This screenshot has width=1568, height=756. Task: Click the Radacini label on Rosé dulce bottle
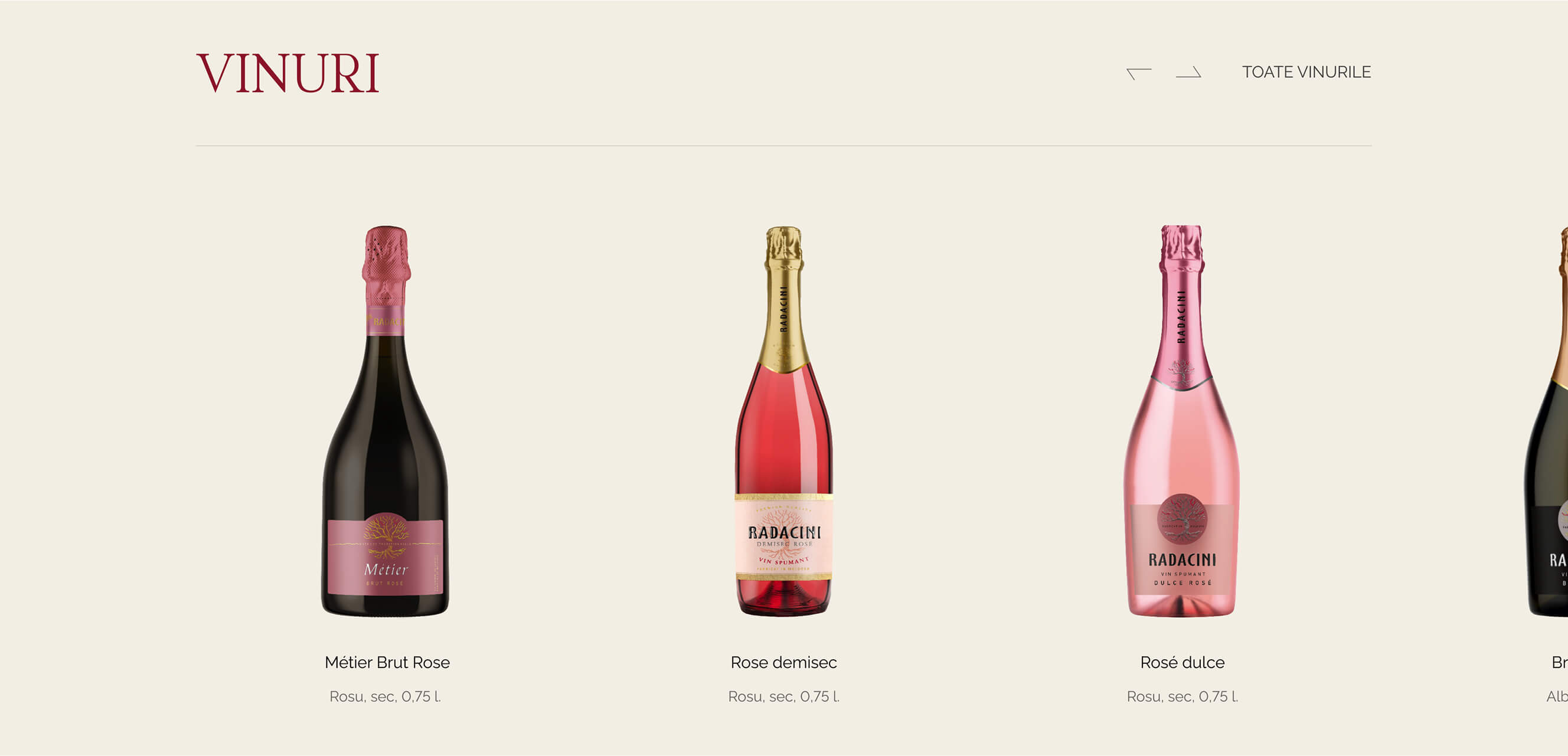tap(1182, 548)
